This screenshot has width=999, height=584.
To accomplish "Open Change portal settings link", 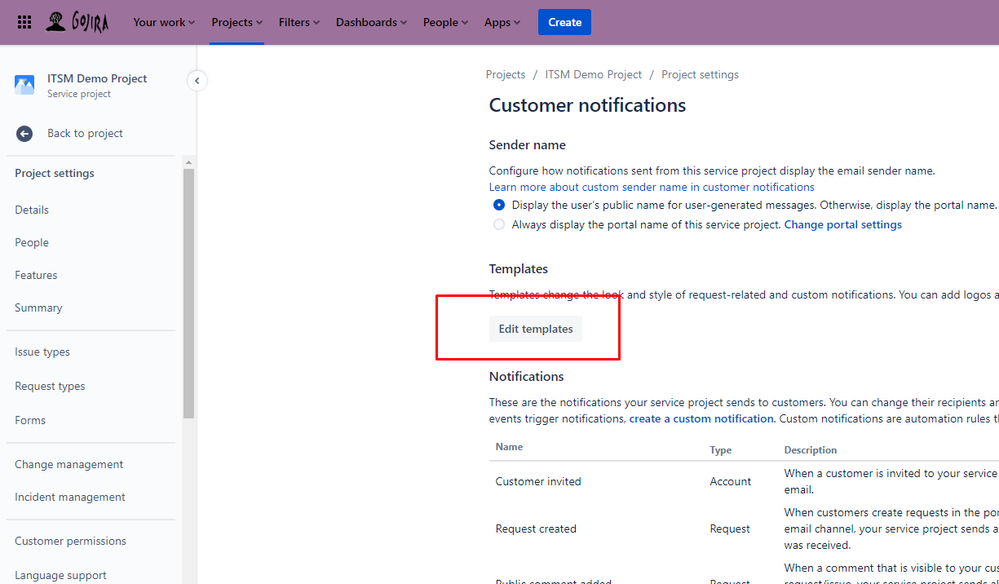I will [x=843, y=225].
